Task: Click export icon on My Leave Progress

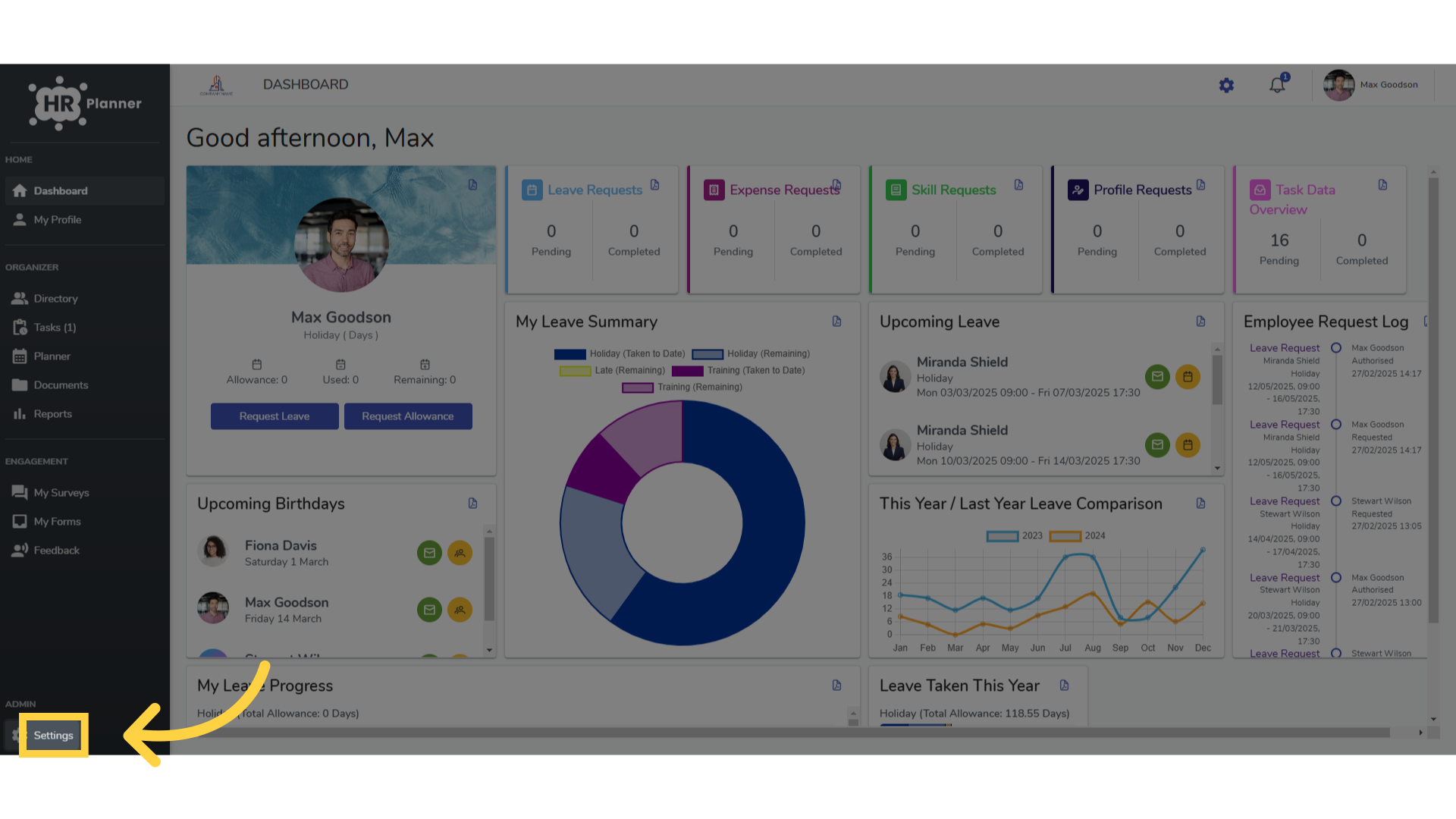Action: coord(837,686)
